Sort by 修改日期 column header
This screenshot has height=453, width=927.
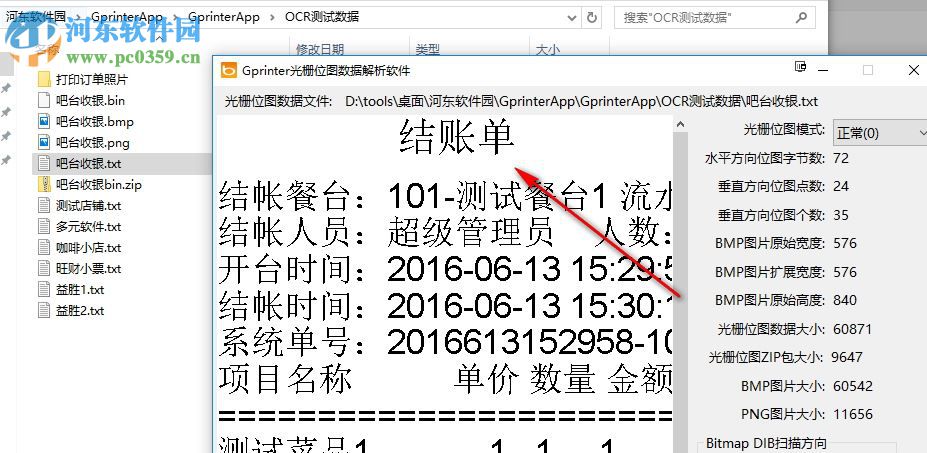point(320,50)
